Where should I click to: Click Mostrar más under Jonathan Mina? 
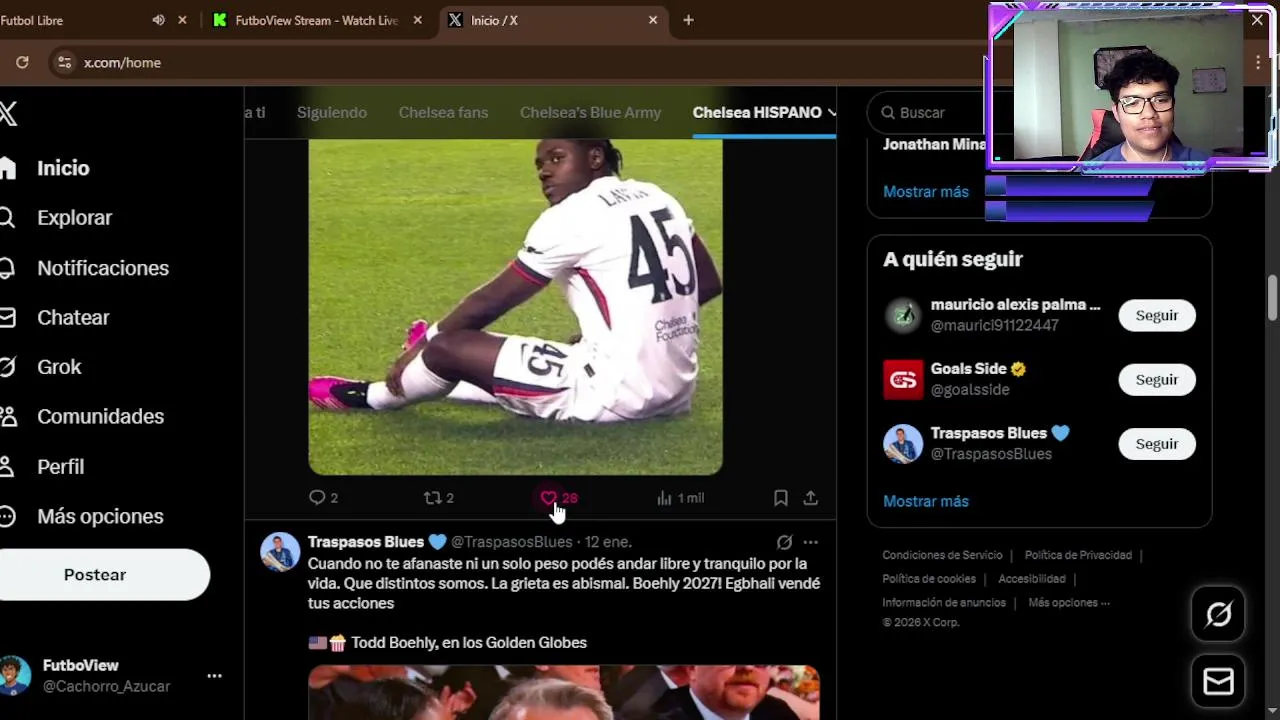(x=926, y=191)
